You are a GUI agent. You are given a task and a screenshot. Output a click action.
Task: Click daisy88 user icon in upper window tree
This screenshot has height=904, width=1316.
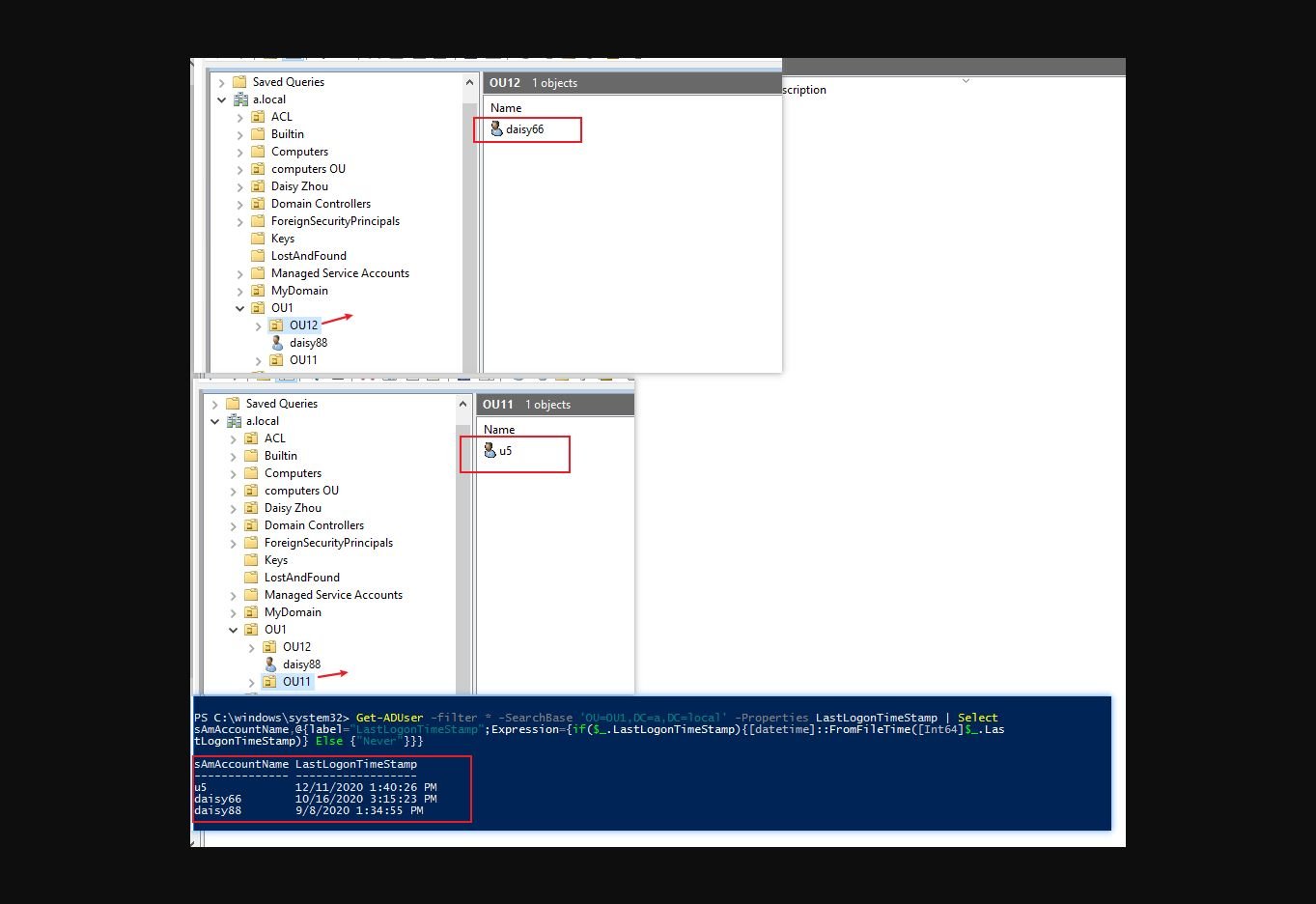[277, 343]
